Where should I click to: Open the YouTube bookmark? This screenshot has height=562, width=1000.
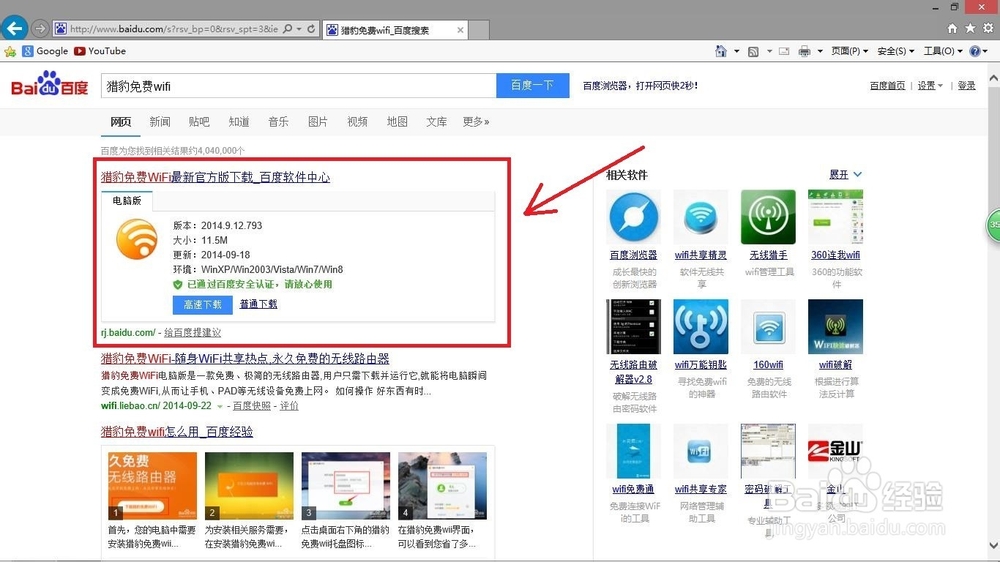click(100, 51)
